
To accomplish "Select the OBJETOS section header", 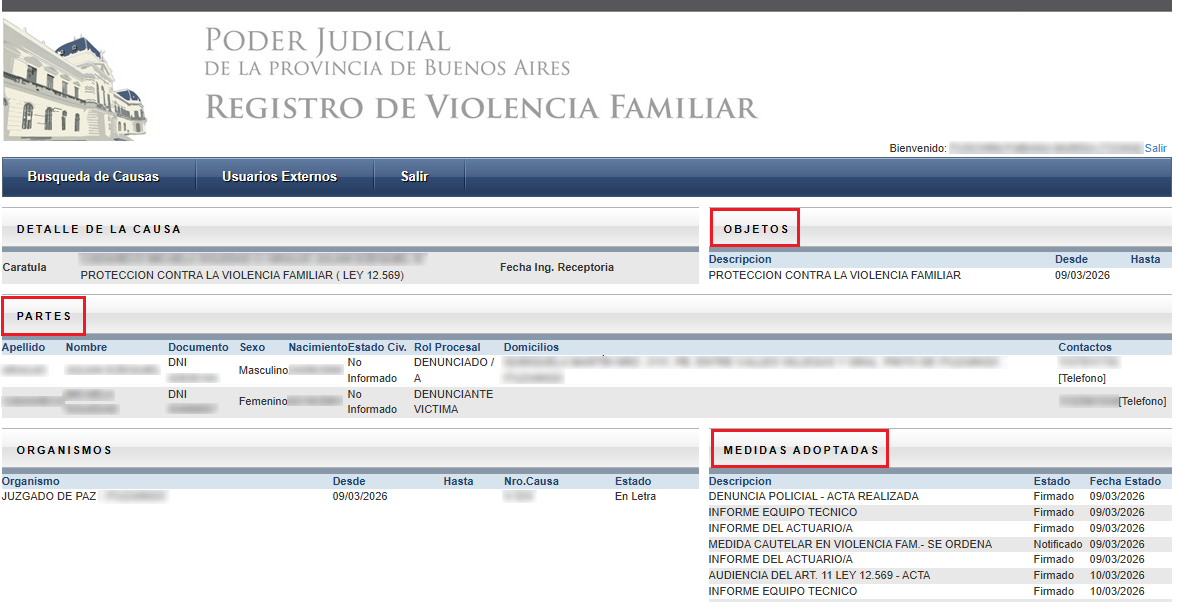I will pyautogui.click(x=755, y=229).
